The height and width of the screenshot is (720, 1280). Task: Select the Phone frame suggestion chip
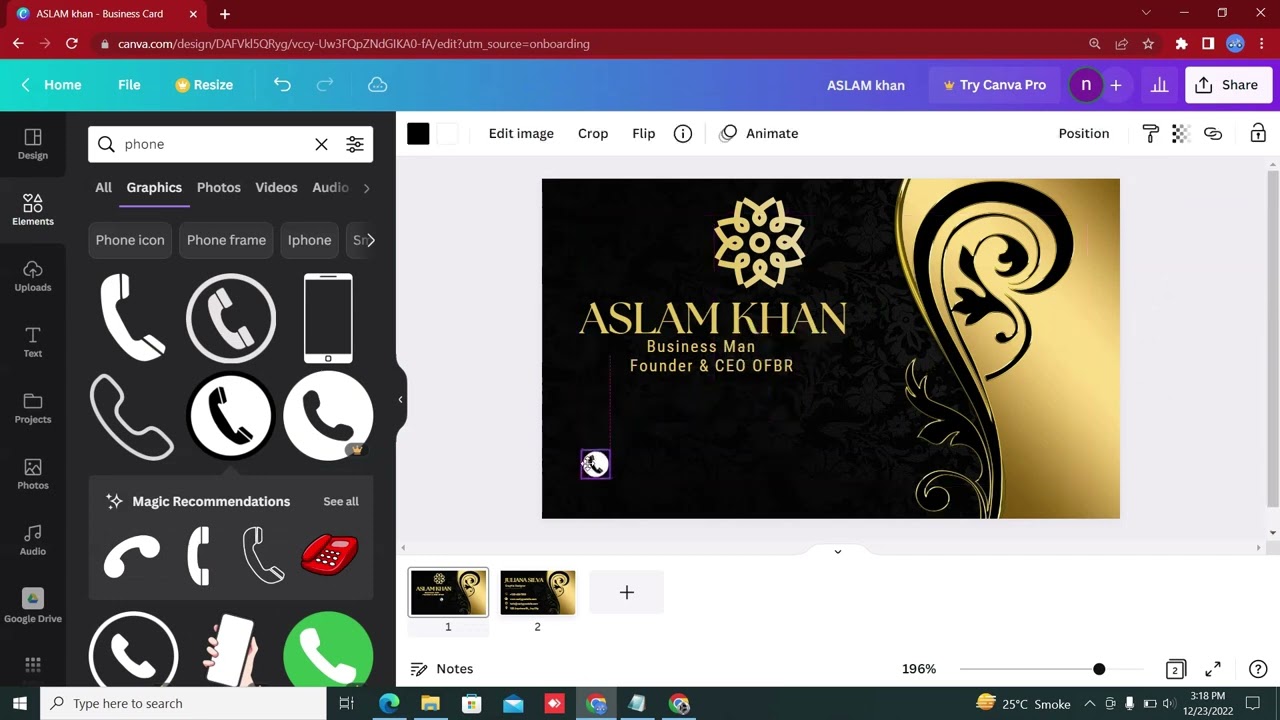coord(226,240)
